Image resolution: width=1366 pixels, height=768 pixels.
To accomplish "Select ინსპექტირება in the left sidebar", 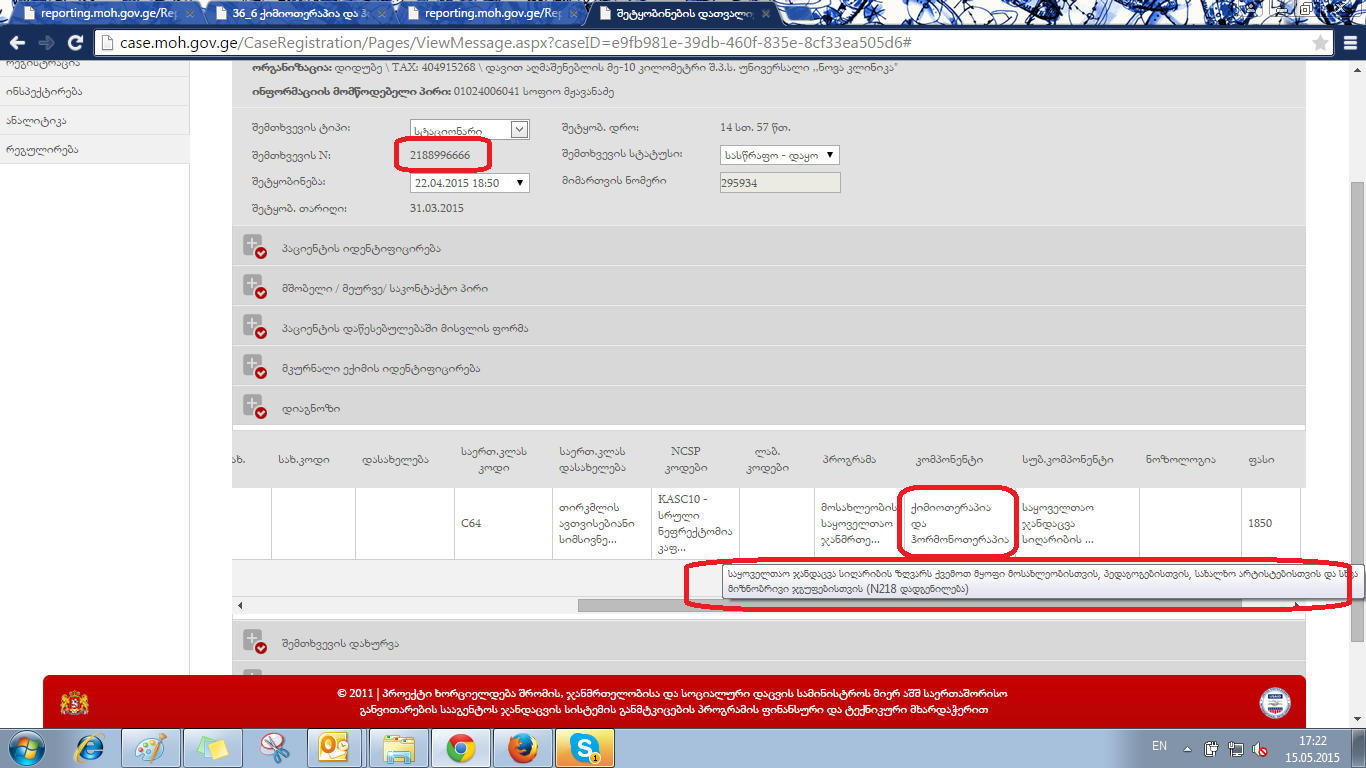I will tap(44, 91).
